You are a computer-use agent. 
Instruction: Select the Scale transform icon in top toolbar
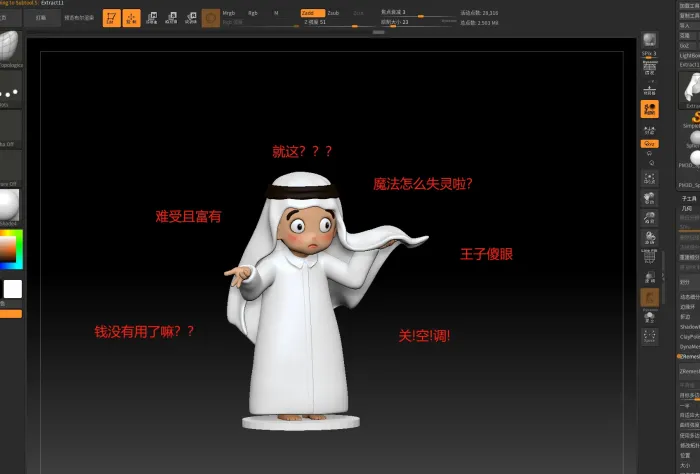[171, 18]
